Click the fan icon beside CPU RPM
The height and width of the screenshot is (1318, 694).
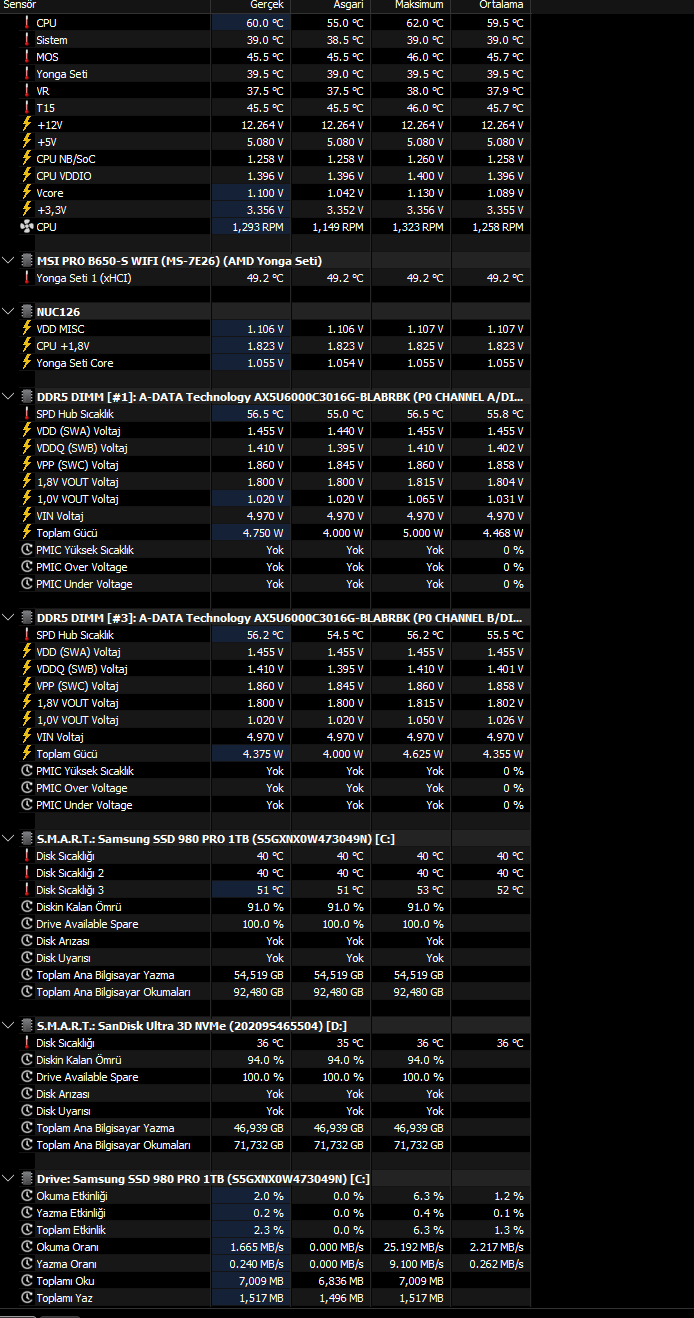26,227
